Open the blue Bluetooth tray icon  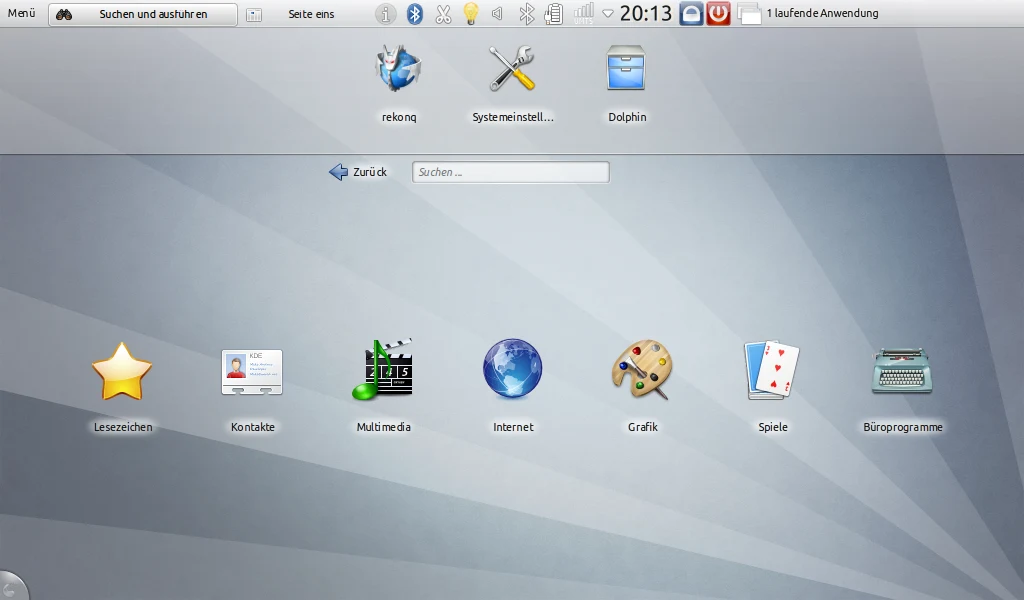point(415,14)
